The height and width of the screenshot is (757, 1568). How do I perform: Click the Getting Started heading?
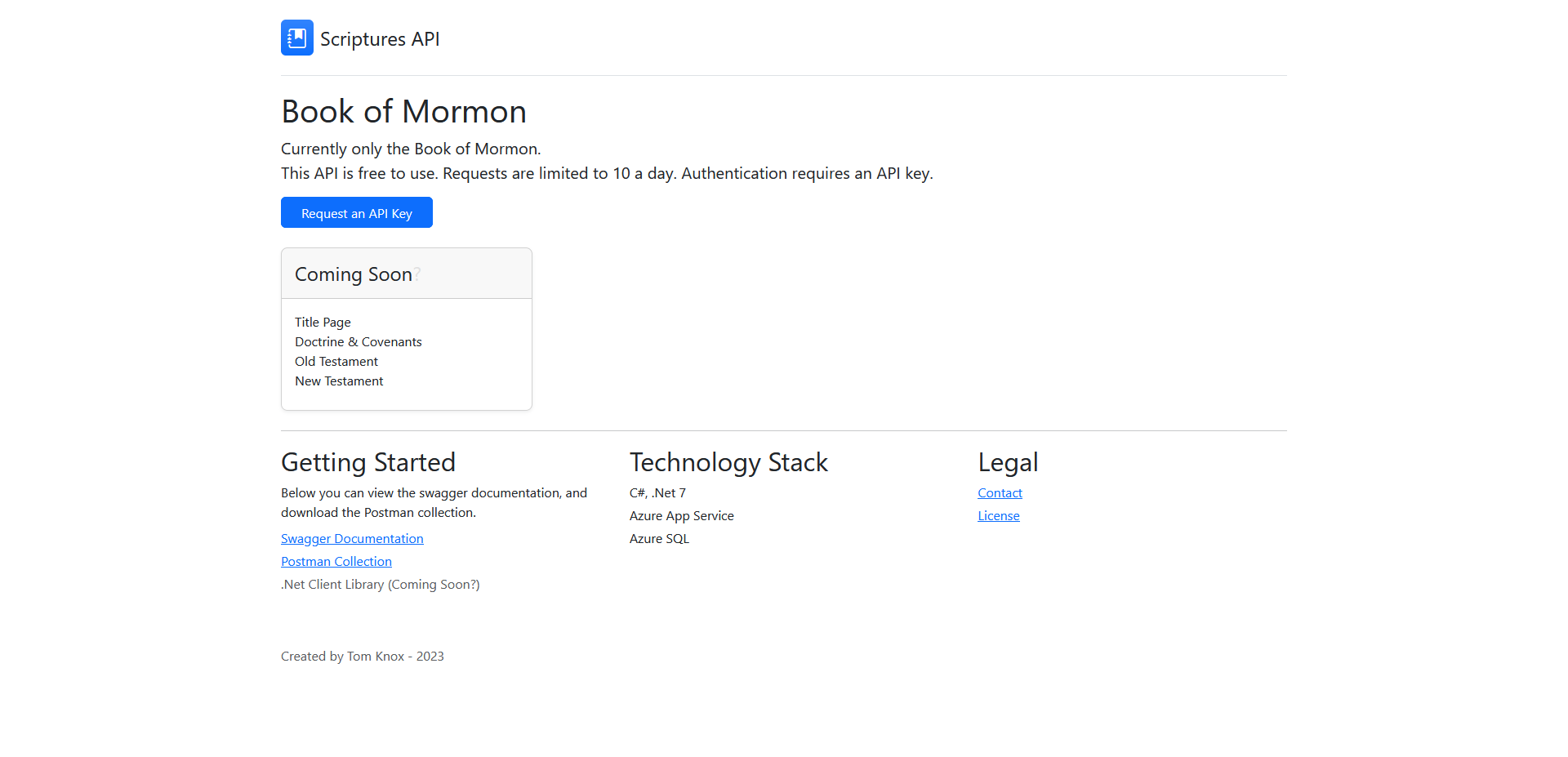[x=368, y=462]
